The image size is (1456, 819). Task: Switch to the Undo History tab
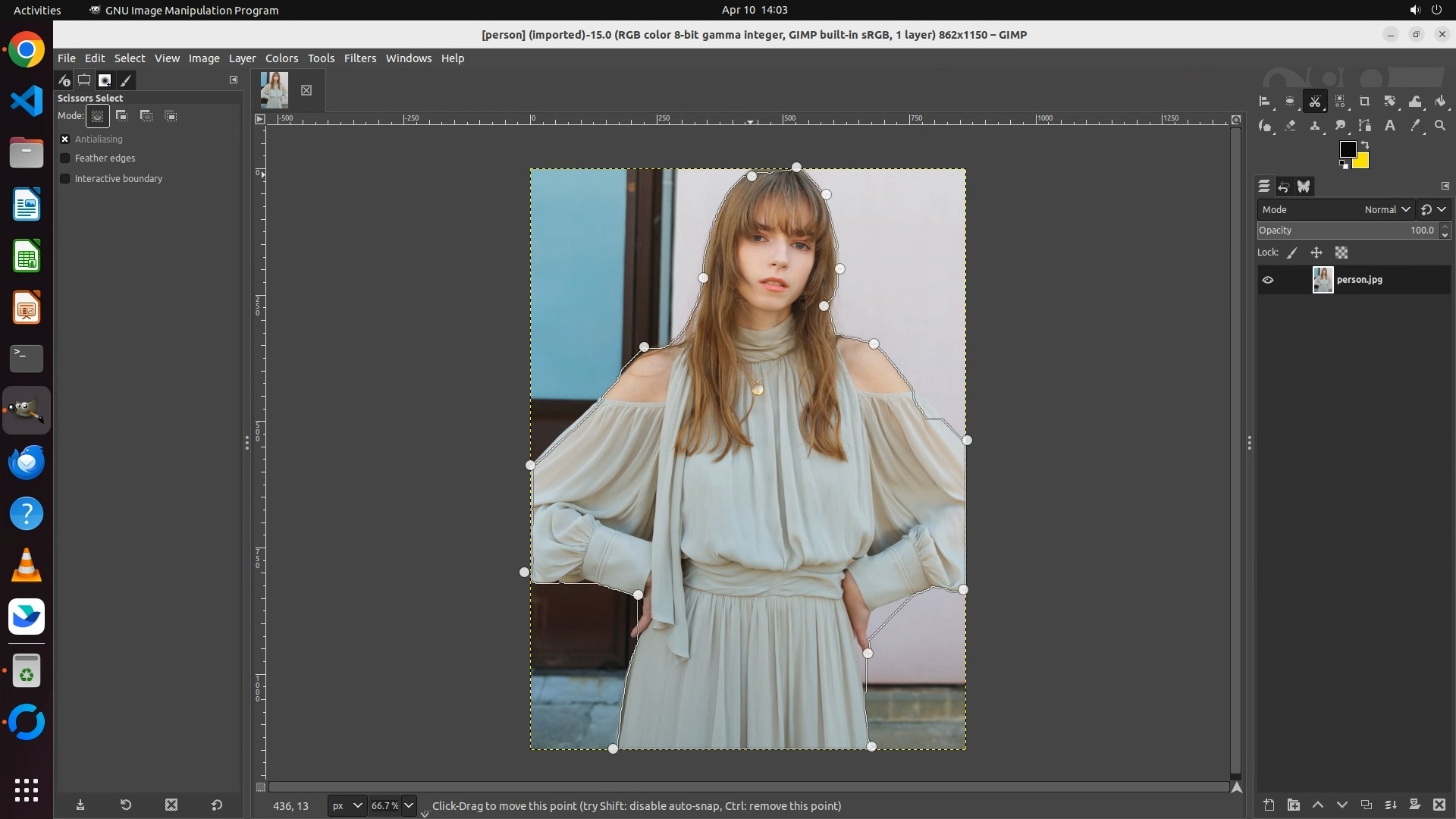tap(1284, 187)
